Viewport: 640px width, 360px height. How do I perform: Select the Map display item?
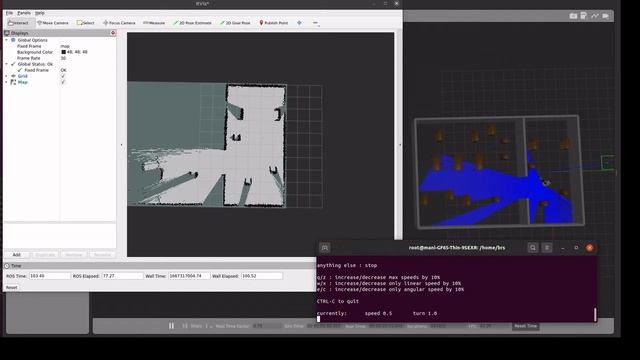pyautogui.click(x=22, y=82)
